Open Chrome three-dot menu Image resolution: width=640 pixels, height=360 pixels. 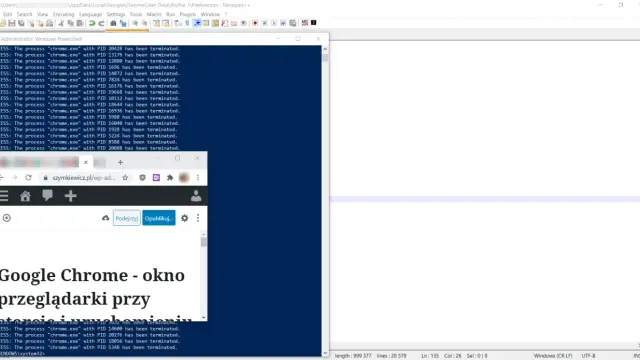point(198,178)
